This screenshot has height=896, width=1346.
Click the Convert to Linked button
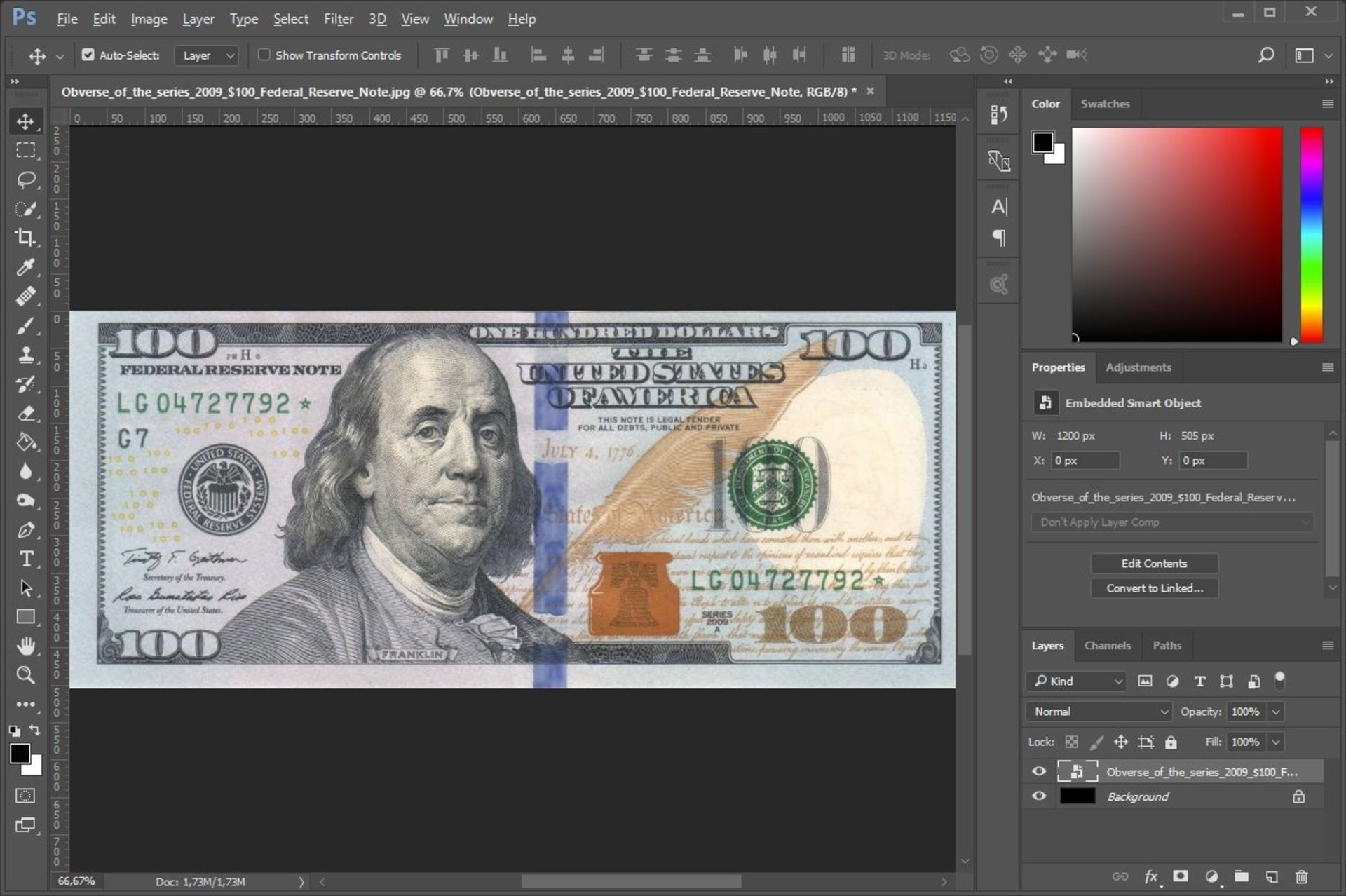click(x=1154, y=588)
